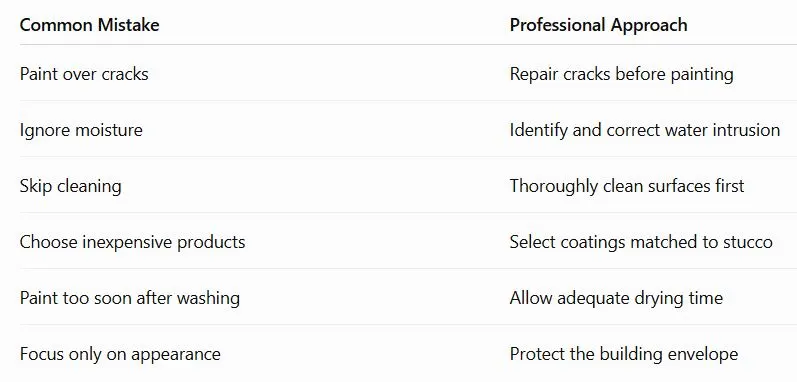Screen dimensions: 797x382
Task: Select Repair cracks before painting text
Action: point(621,74)
